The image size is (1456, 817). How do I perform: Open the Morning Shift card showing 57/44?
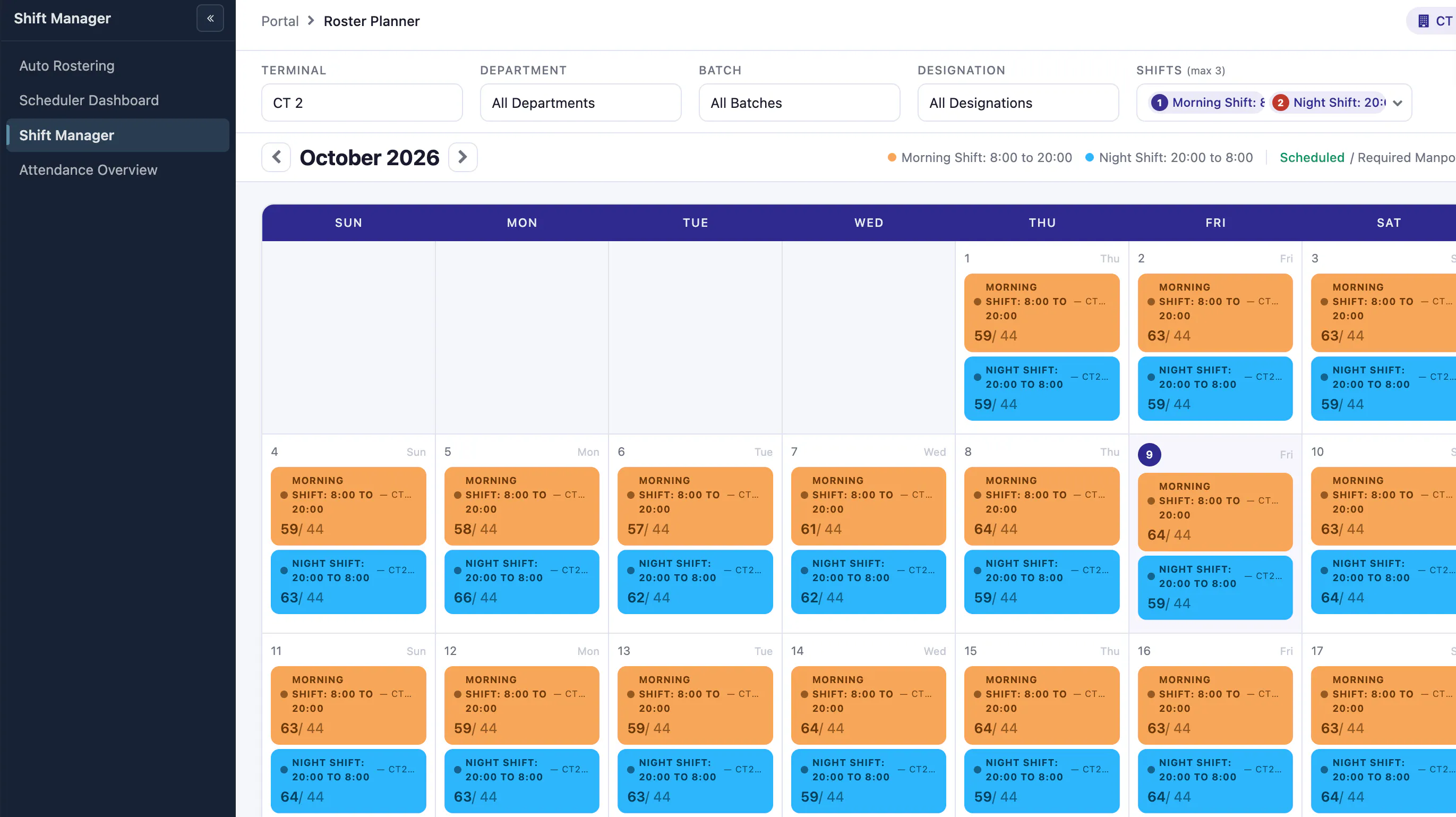pos(695,506)
